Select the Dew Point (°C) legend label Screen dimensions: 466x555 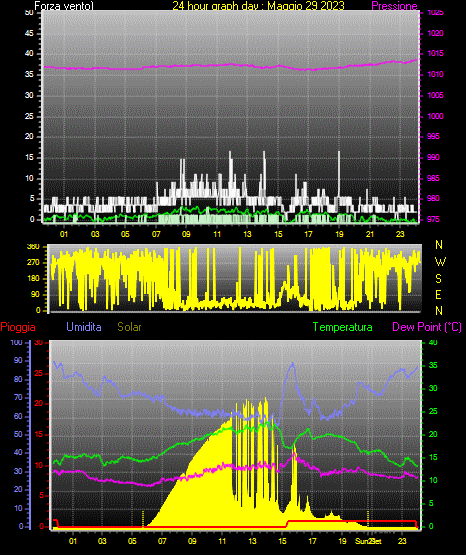(427, 327)
